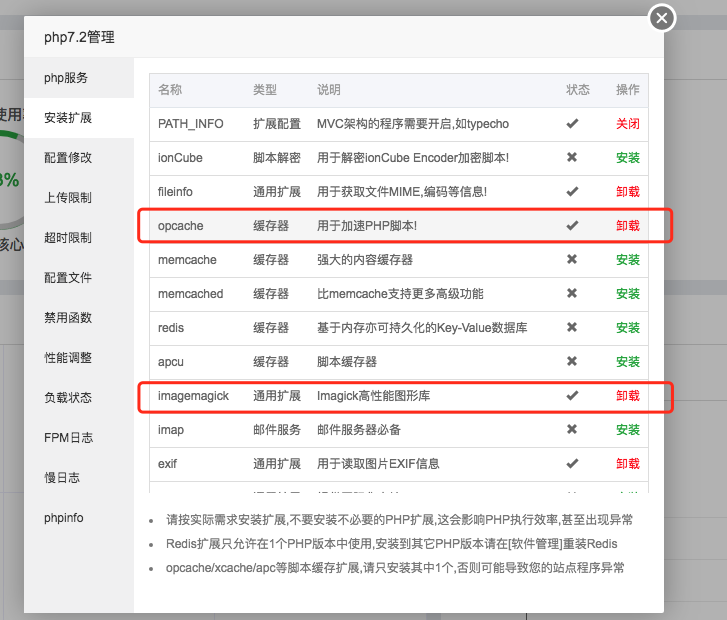Uninstall the opcache extension
727x620 pixels.
click(628, 226)
